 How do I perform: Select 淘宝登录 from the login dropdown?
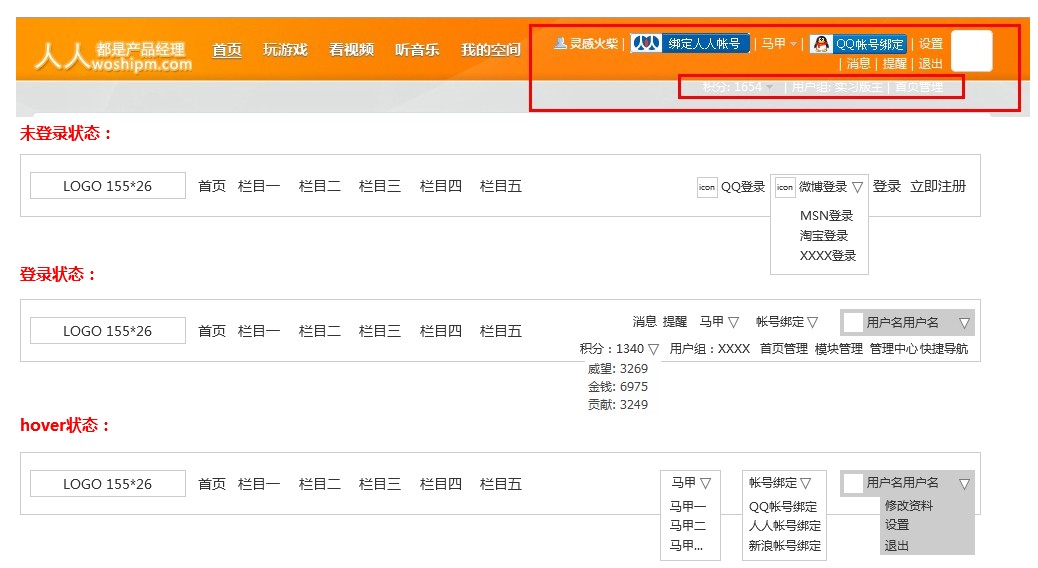click(824, 235)
